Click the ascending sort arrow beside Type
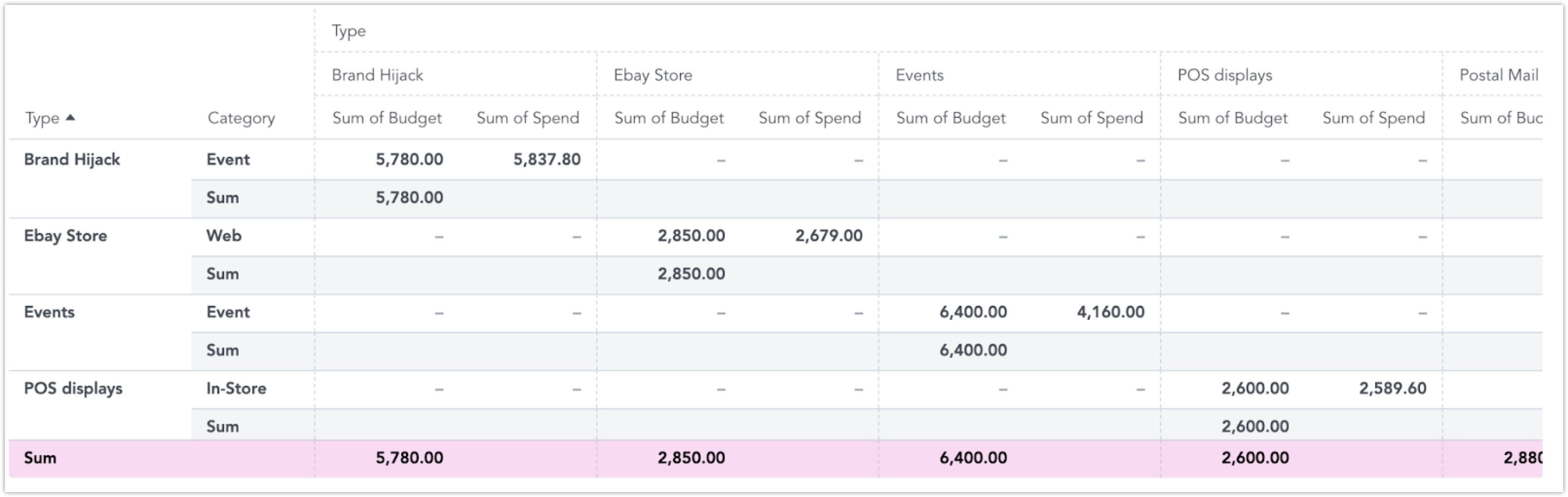Screen dimensions: 1568x497 [x=70, y=117]
